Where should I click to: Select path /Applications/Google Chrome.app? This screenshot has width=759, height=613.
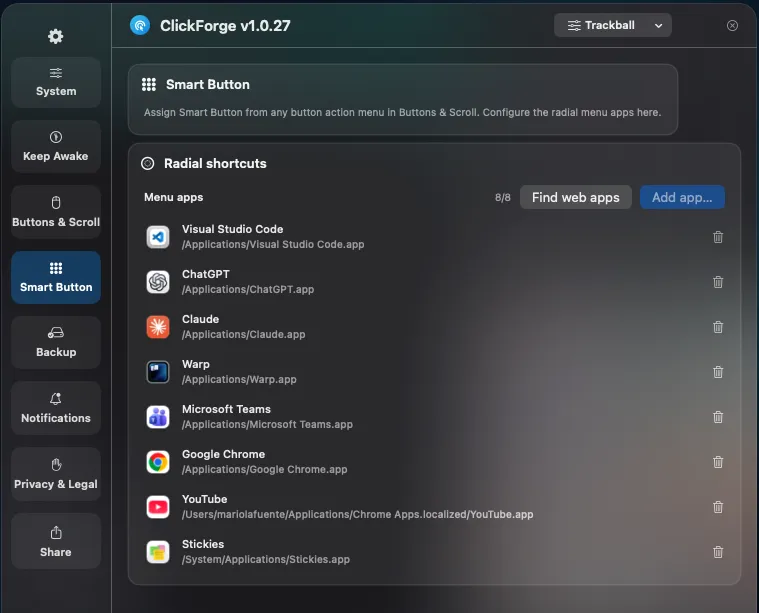pos(264,470)
